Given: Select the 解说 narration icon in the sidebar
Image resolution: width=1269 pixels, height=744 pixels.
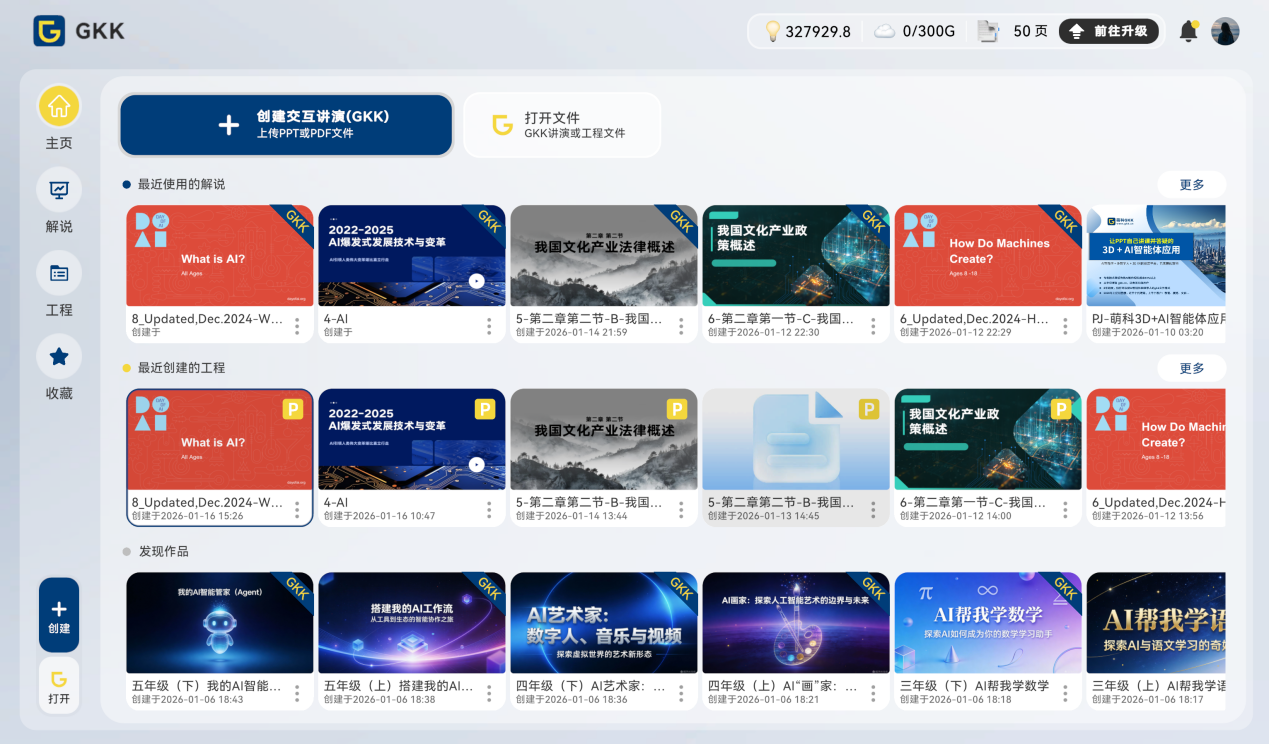Looking at the screenshot, I should (x=58, y=189).
